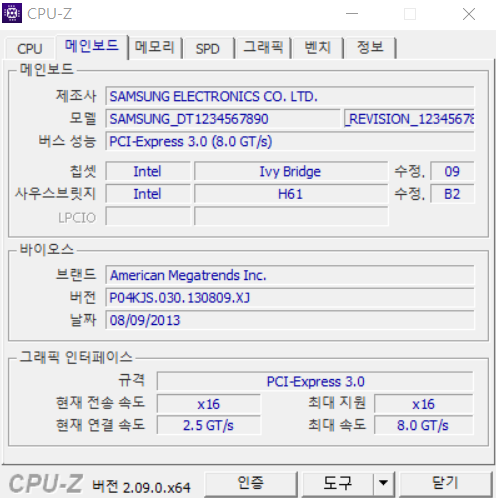Click the 인증 button

251,483
